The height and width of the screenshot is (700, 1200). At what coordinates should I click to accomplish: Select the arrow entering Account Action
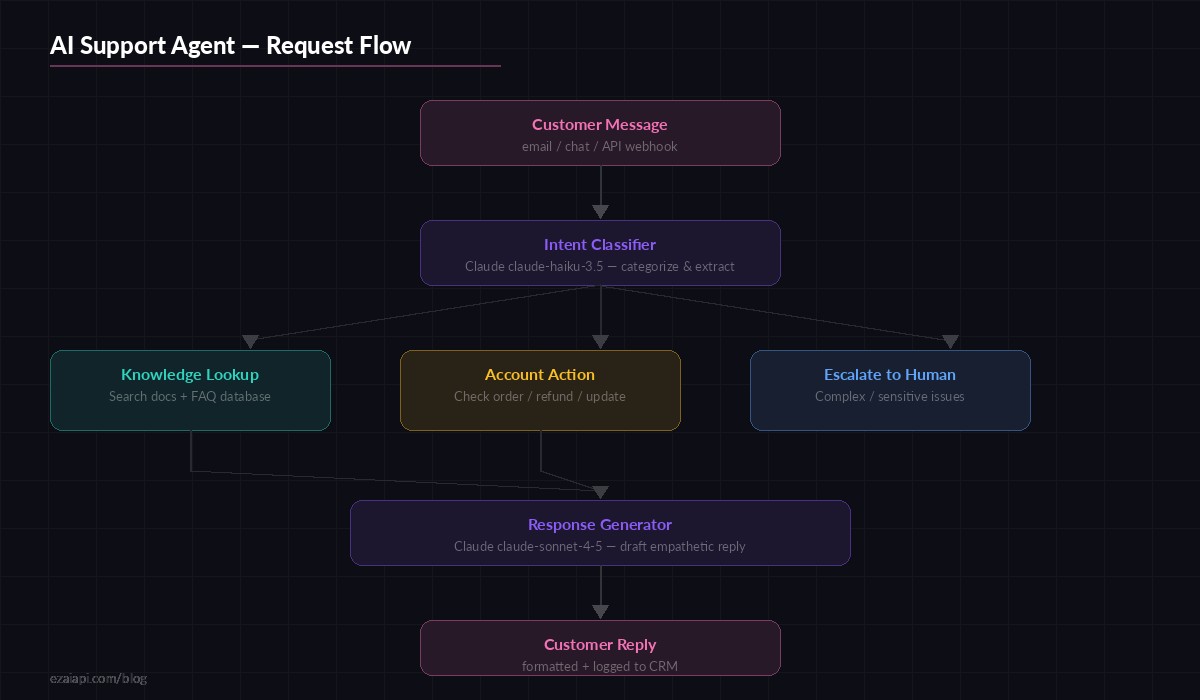tap(600, 340)
